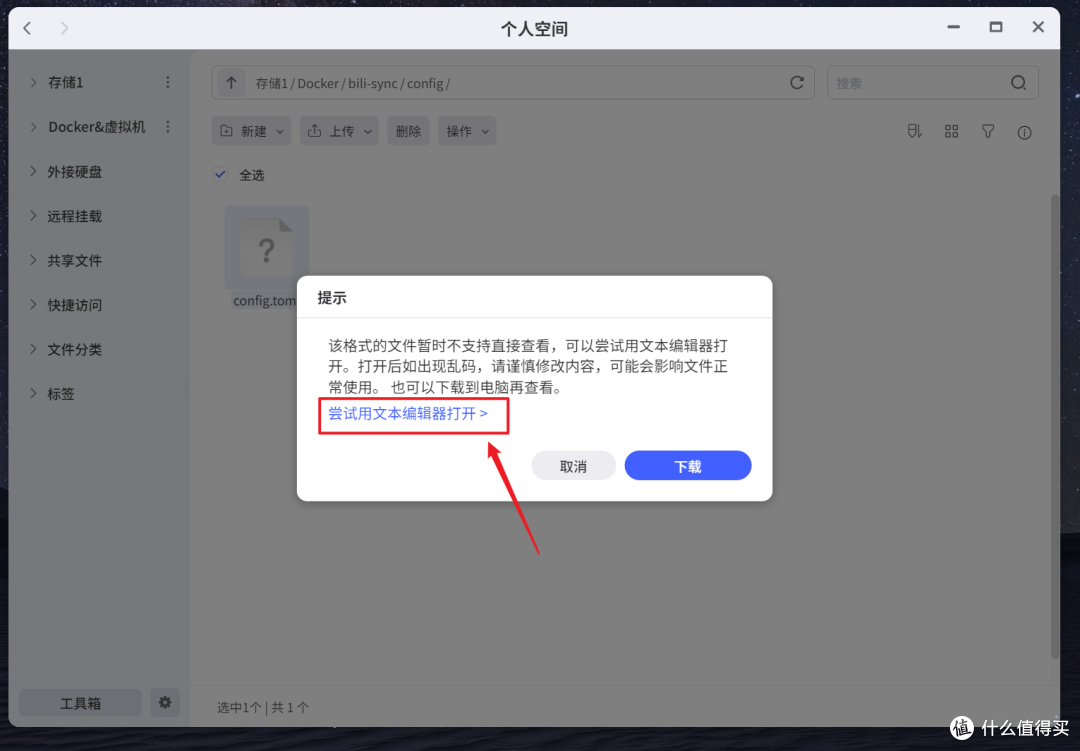This screenshot has height=751, width=1080.
Task: Select the 快捷访问 sidebar label
Action: coord(74,305)
